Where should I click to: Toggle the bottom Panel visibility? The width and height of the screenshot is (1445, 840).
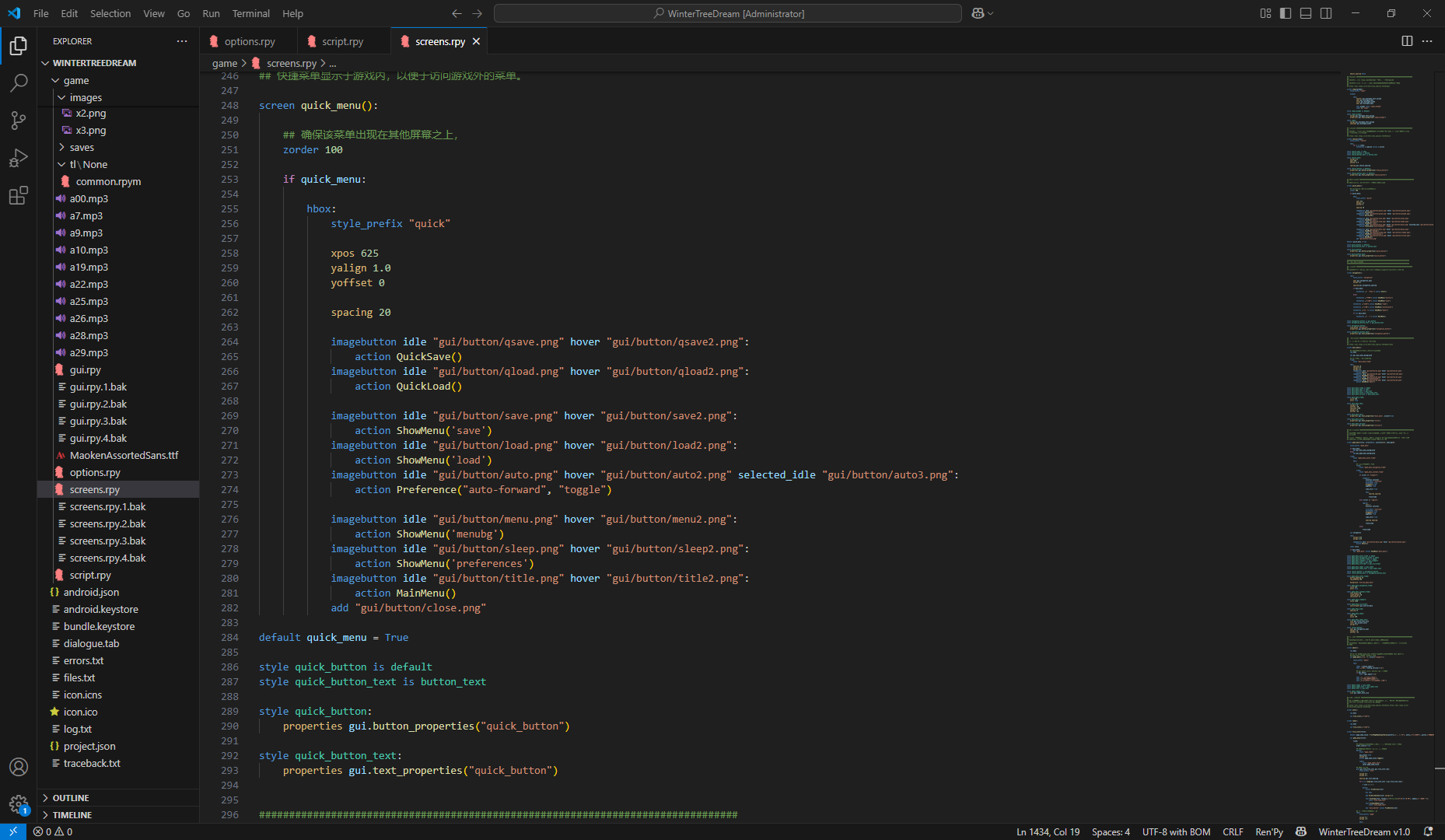coord(1306,13)
